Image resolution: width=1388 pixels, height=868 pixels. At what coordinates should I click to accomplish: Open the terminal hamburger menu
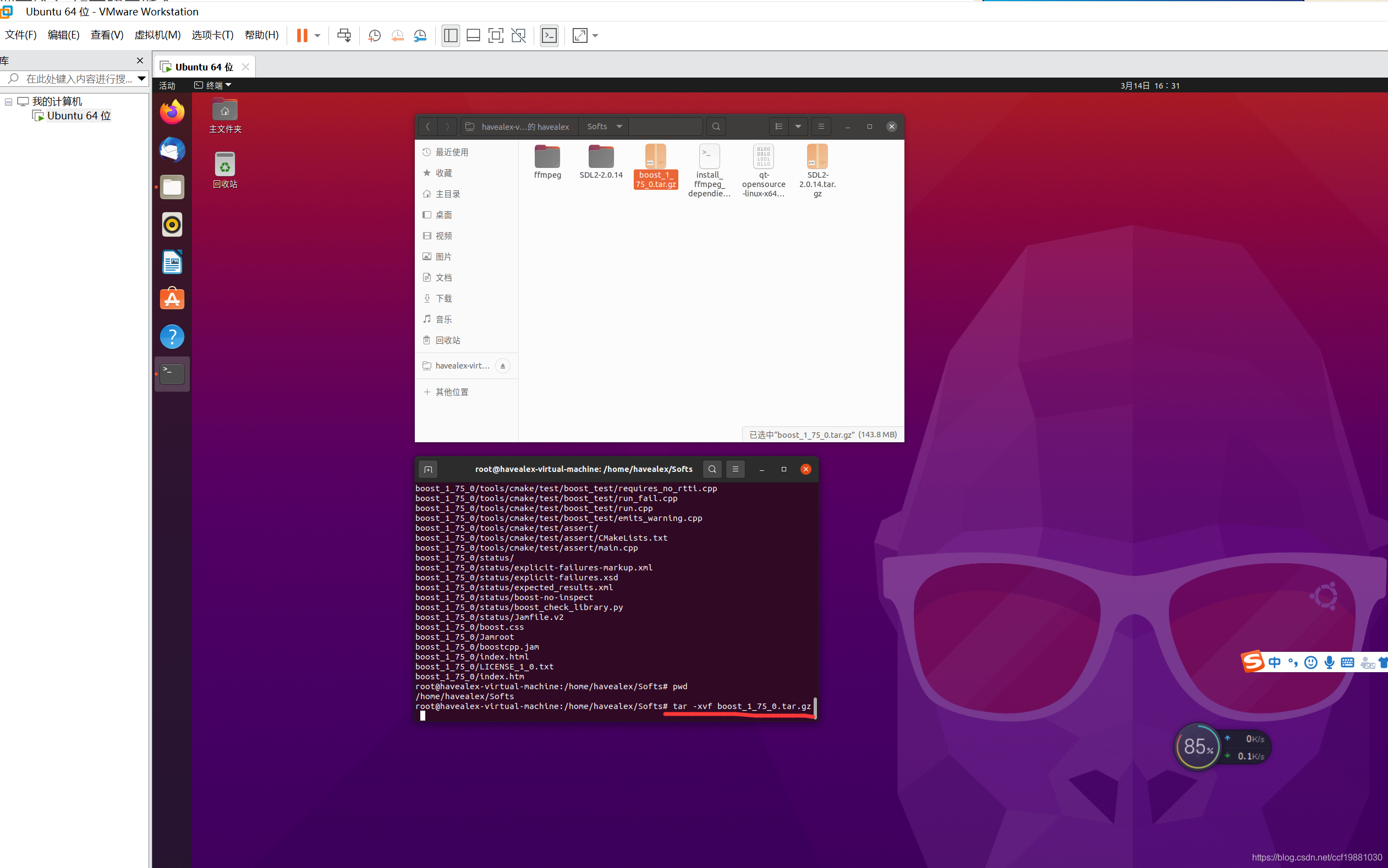(736, 469)
